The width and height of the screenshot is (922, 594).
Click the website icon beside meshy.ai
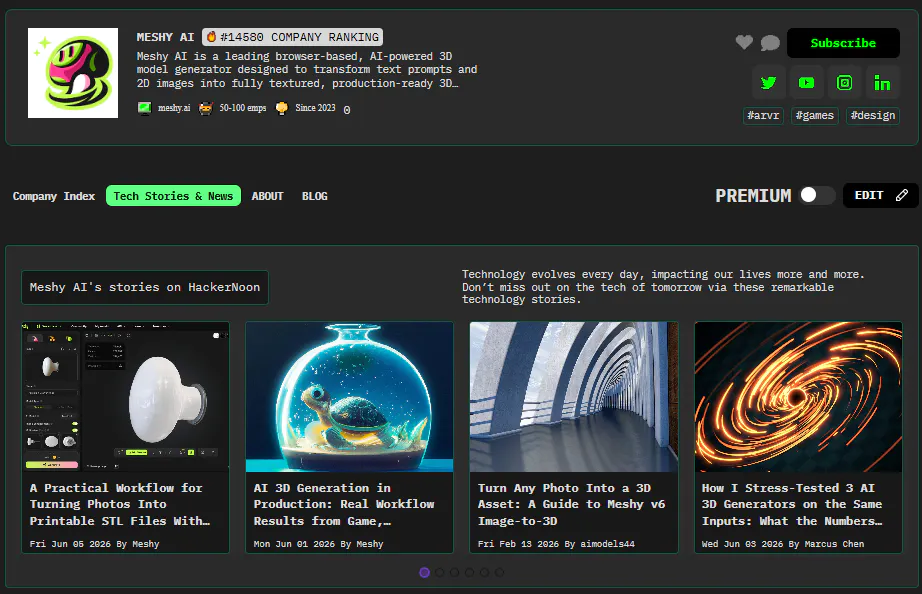[x=144, y=108]
